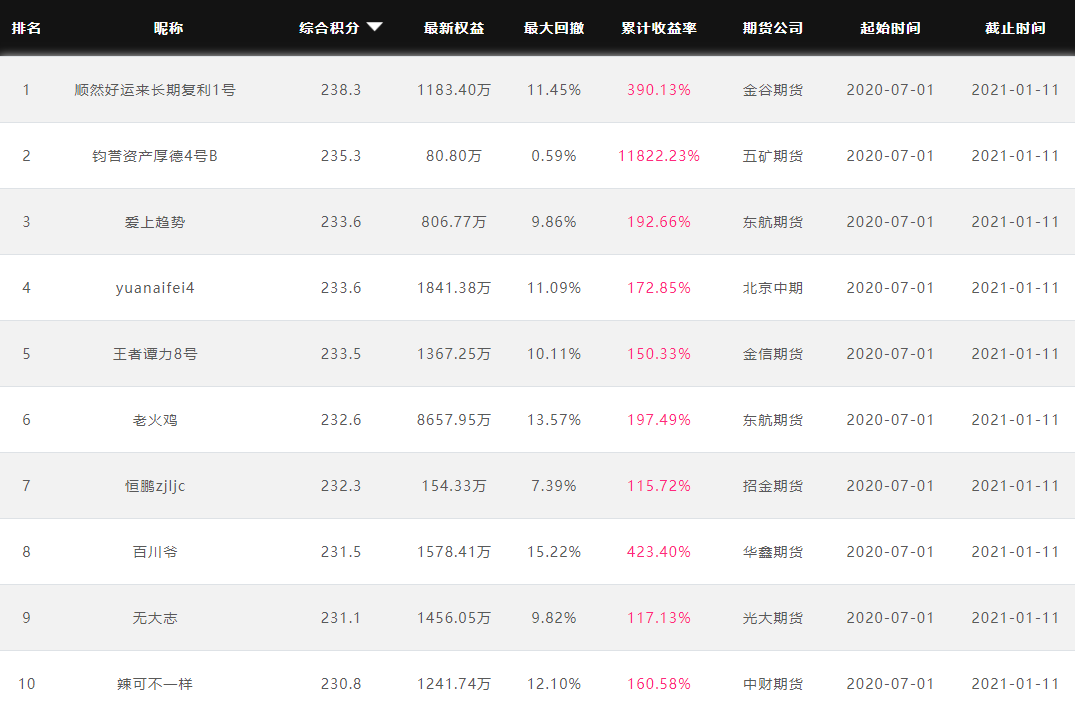The height and width of the screenshot is (710, 1075).
Task: Click the 期货公司 column header
Action: tap(773, 28)
